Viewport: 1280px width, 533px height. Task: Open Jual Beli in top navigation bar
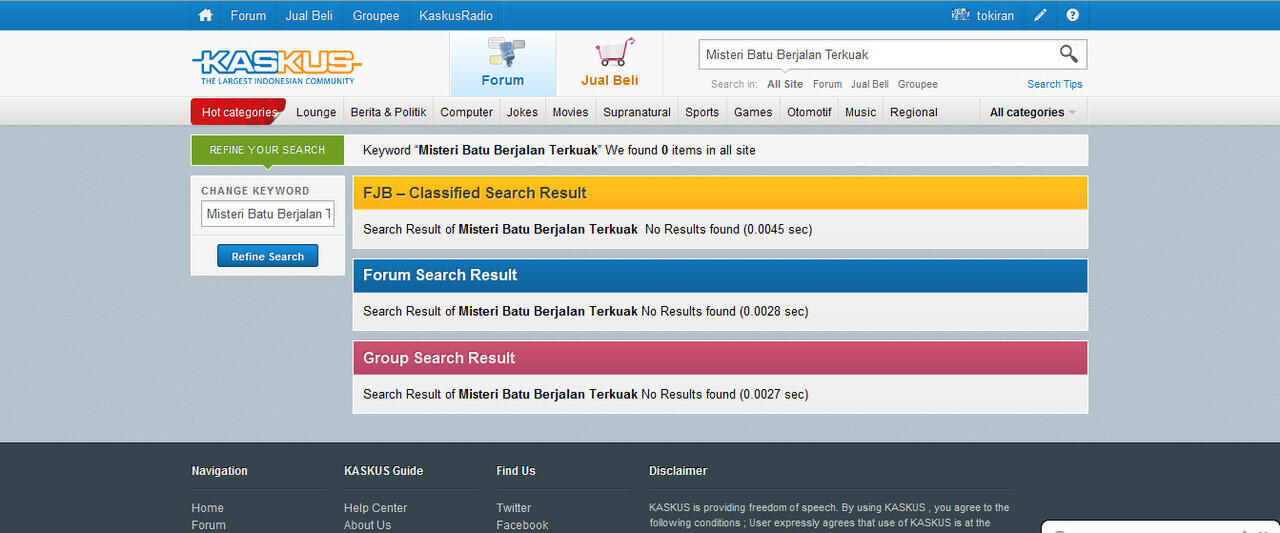click(x=309, y=15)
